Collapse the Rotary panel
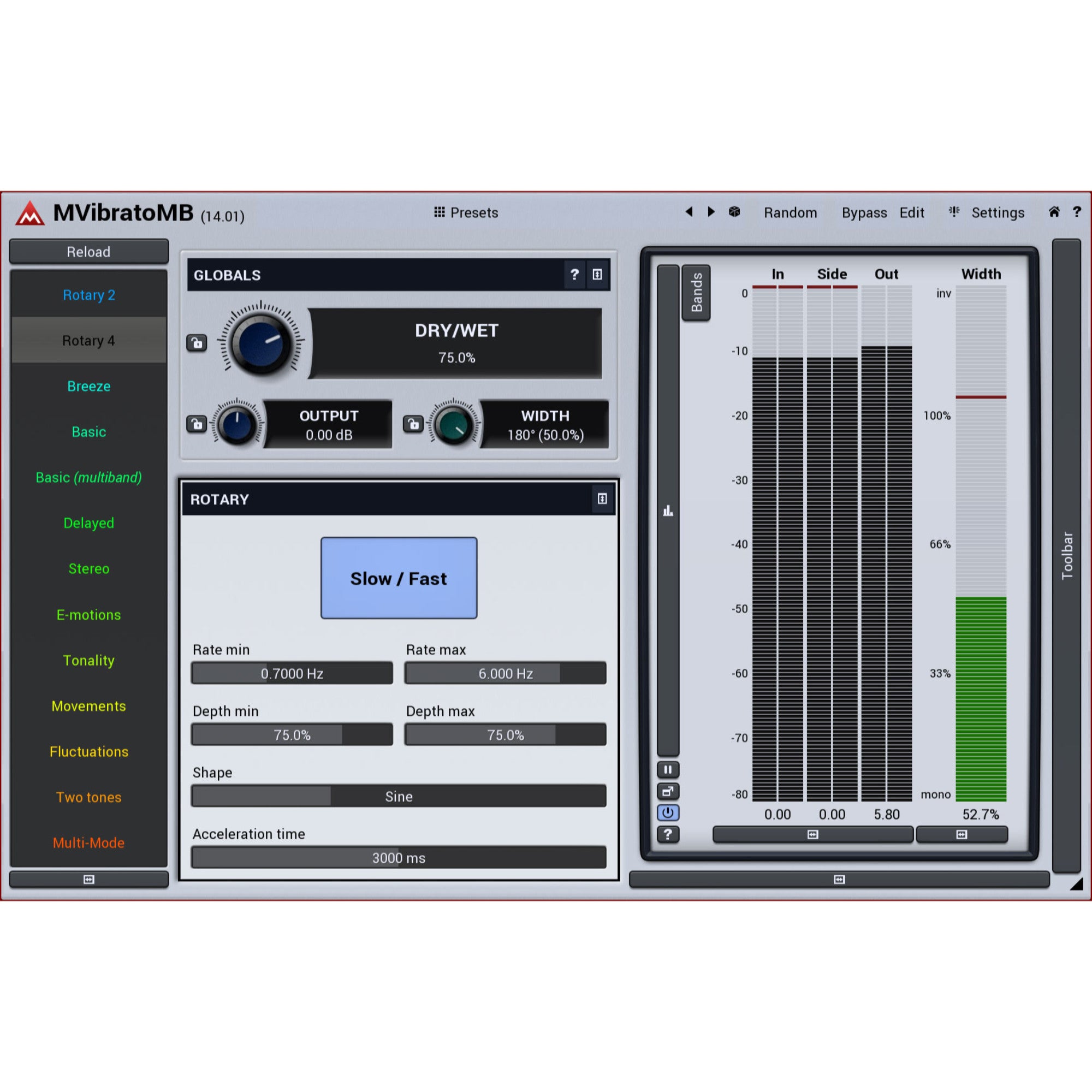Image resolution: width=1092 pixels, height=1092 pixels. tap(603, 498)
